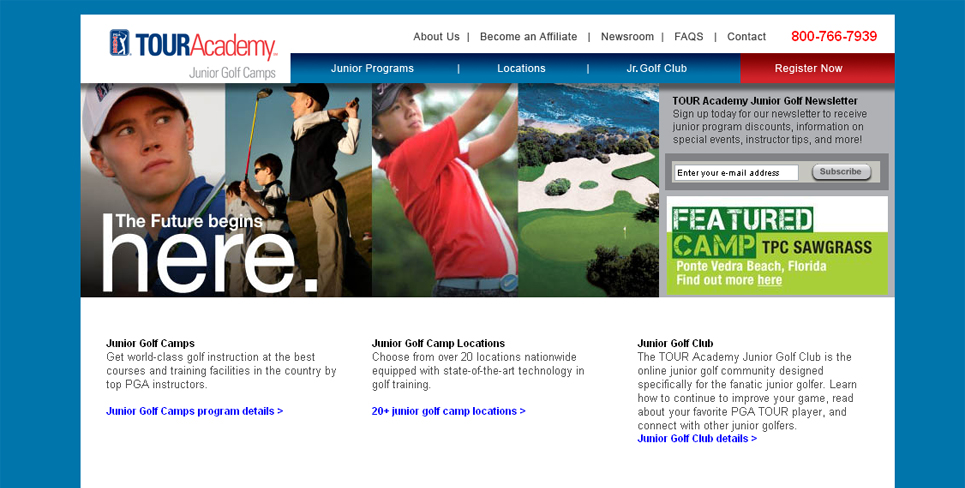Click the Register Now button
The image size is (965, 488).
point(817,68)
